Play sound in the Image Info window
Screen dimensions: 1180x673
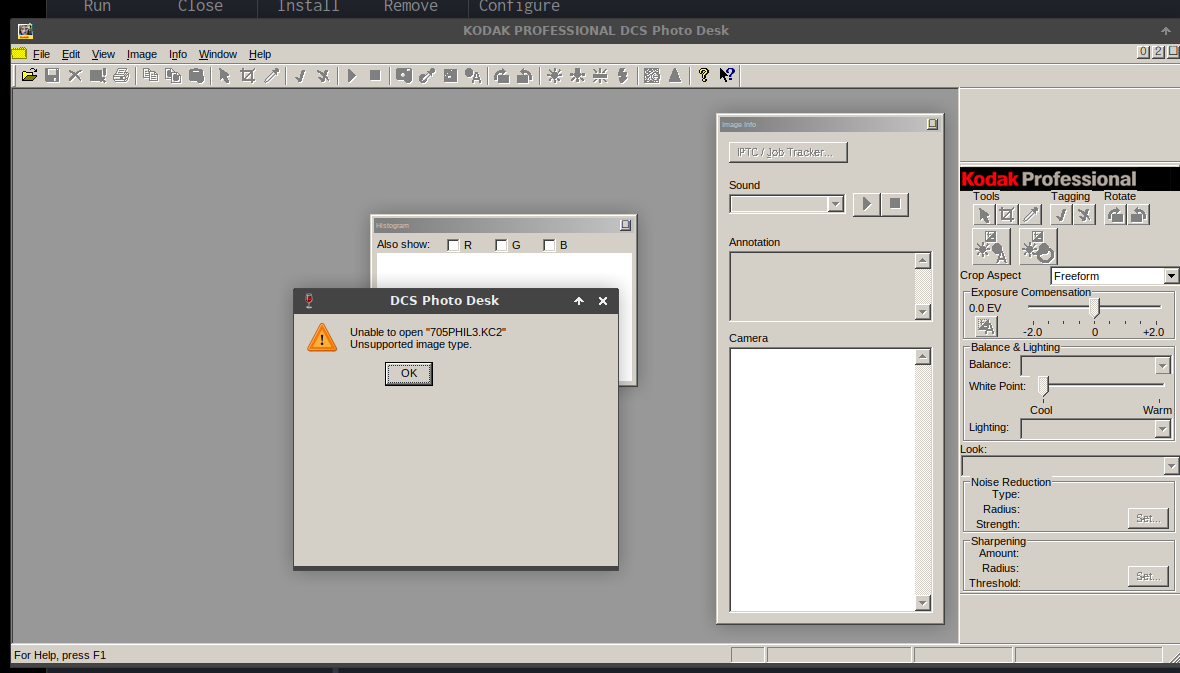tap(866, 204)
